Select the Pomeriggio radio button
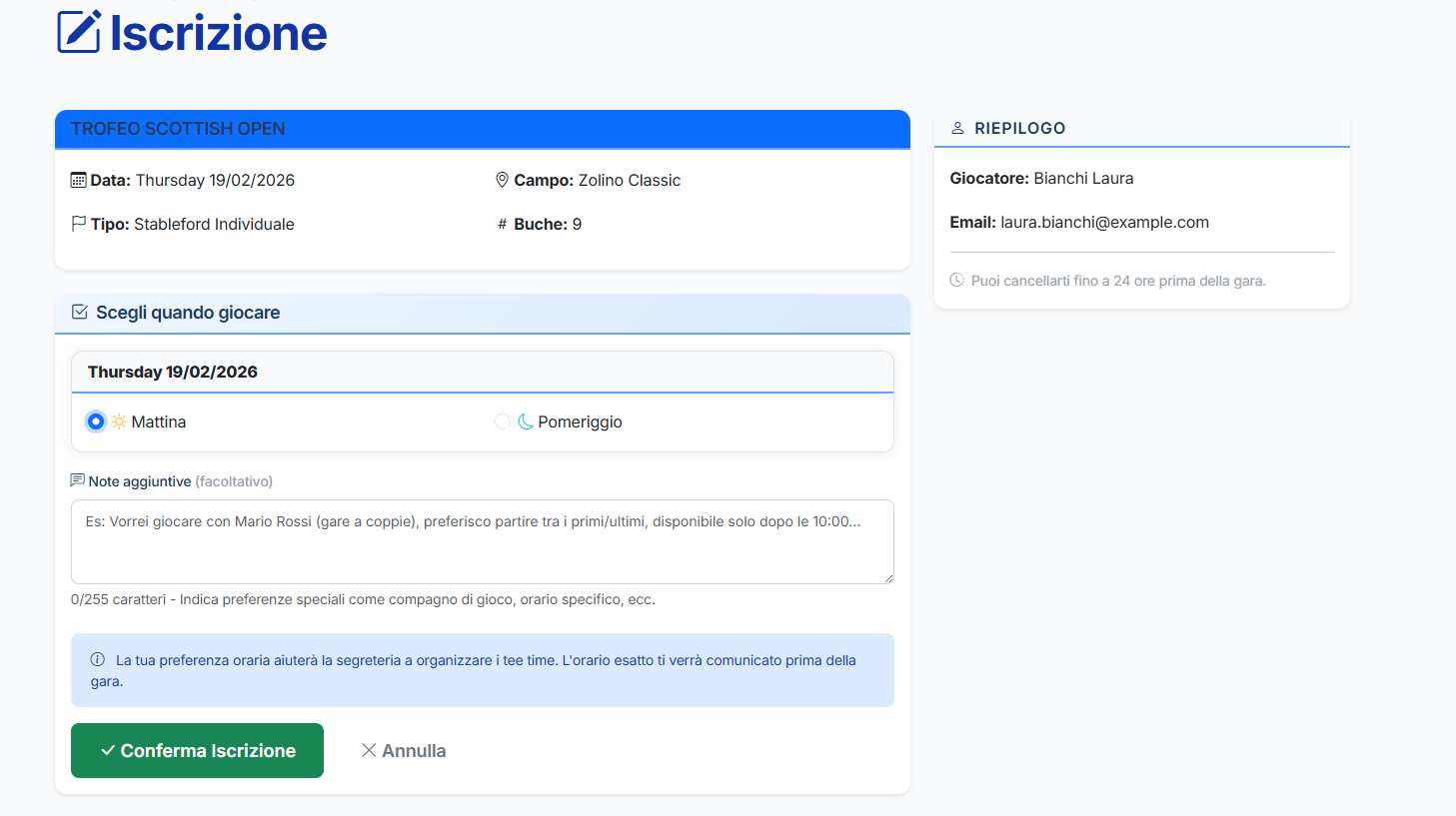The width and height of the screenshot is (1456, 816). (503, 420)
